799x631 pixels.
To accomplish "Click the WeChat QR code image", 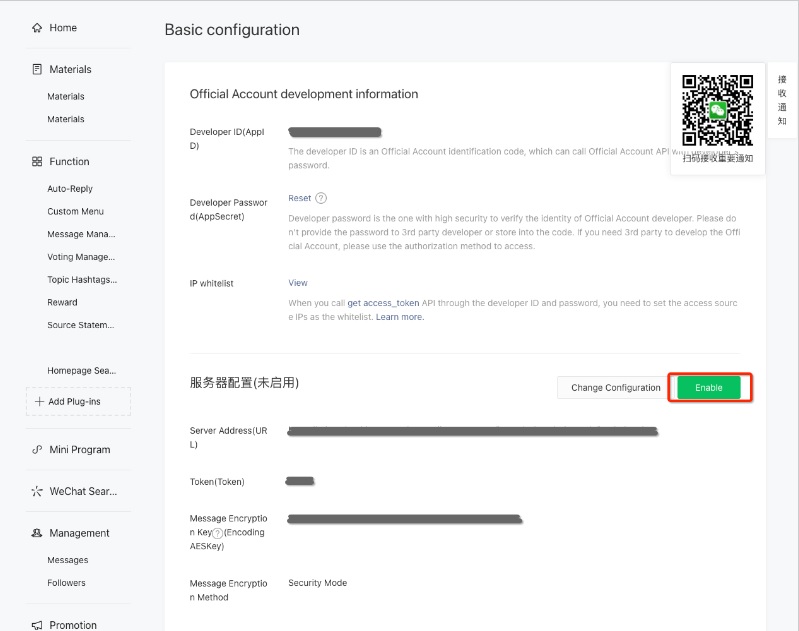I will click(717, 110).
